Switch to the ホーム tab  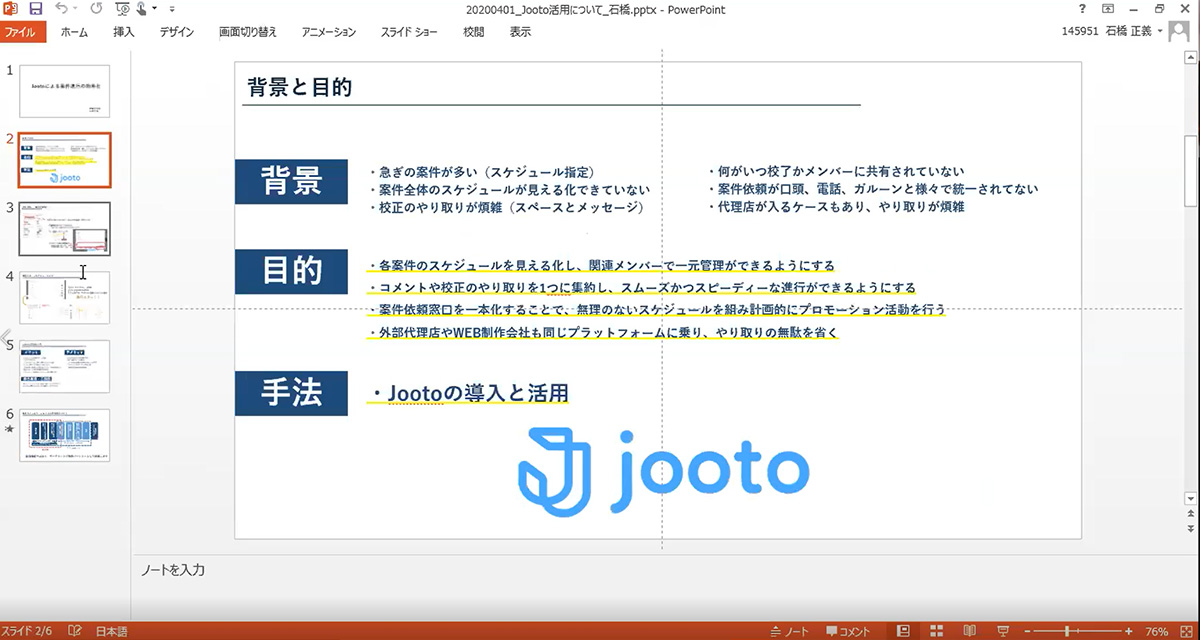pos(74,32)
